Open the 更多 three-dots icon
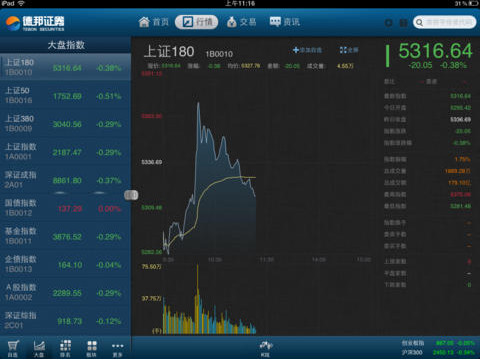Viewport: 480px width, 360px height. click(118, 348)
